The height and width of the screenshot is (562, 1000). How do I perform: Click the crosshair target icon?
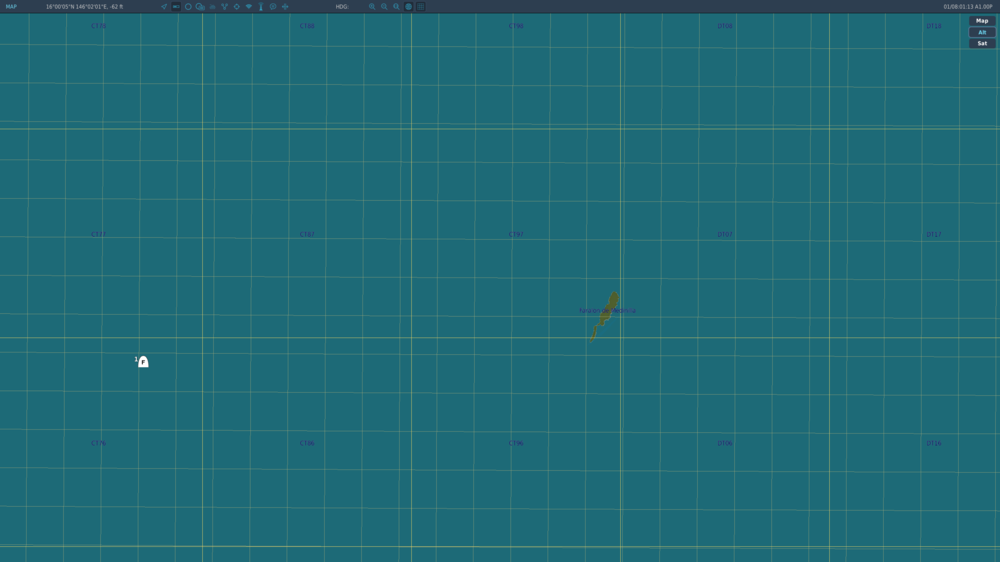pyautogui.click(x=237, y=6)
